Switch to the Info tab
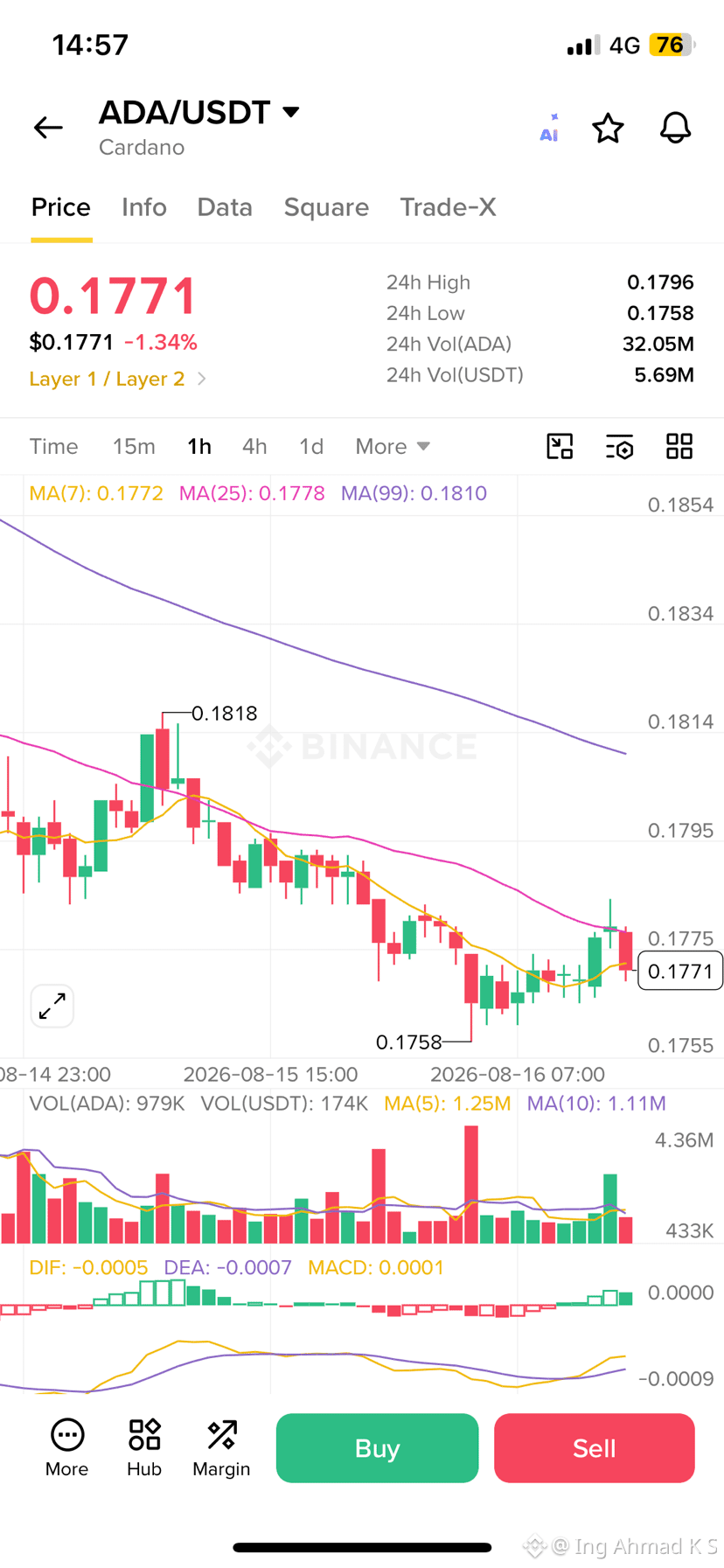Image resolution: width=724 pixels, height=1568 pixels. [x=144, y=207]
